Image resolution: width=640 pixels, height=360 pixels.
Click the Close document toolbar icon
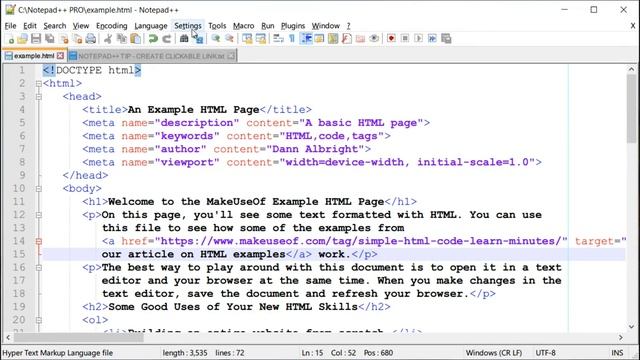coord(64,39)
